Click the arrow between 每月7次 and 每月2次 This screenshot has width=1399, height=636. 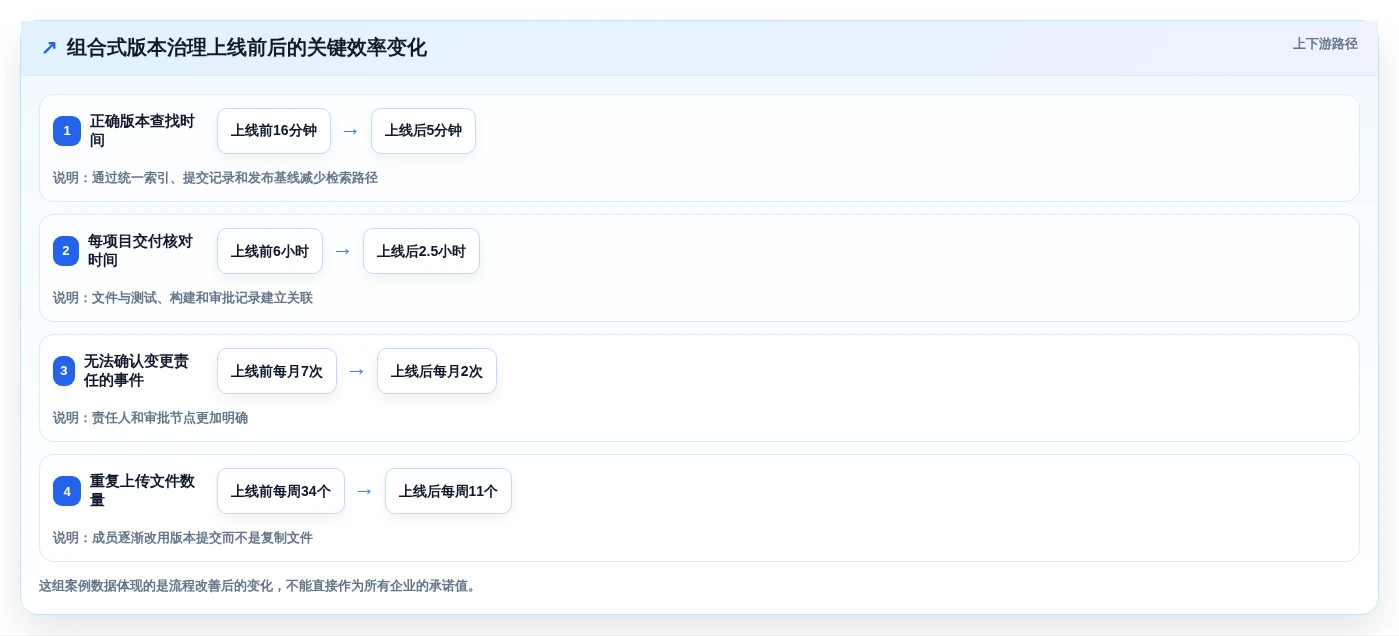(356, 371)
